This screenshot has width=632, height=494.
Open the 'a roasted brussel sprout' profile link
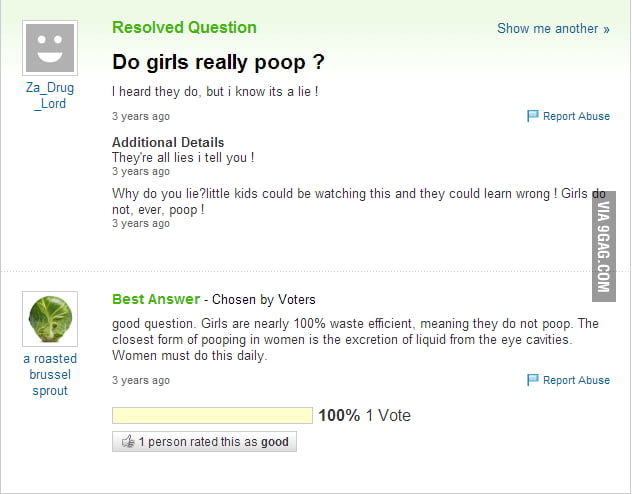(49, 374)
